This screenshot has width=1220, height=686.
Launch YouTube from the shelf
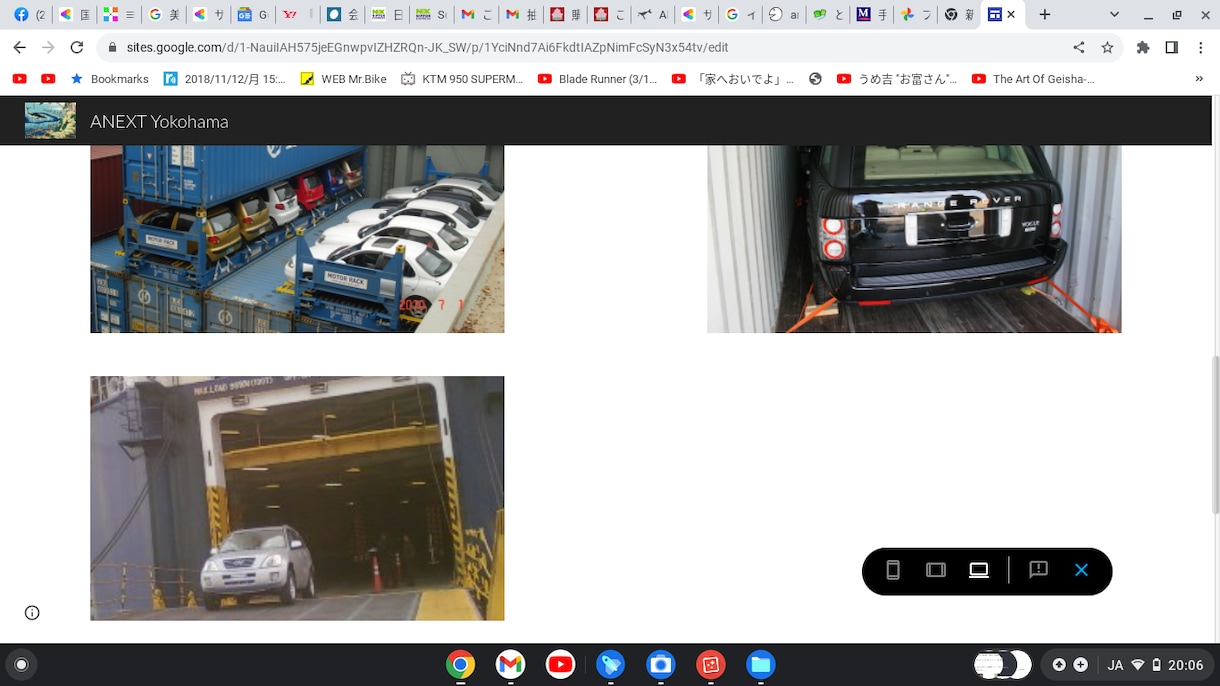click(560, 665)
